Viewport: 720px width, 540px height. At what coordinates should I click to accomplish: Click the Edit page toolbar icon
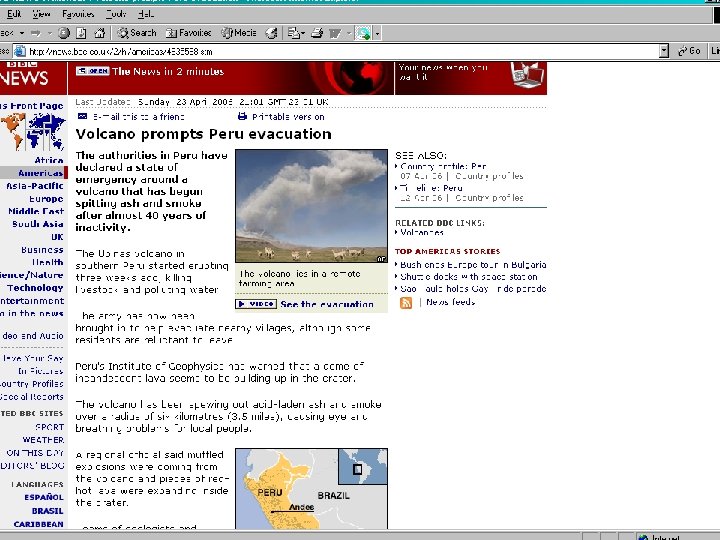[x=335, y=33]
